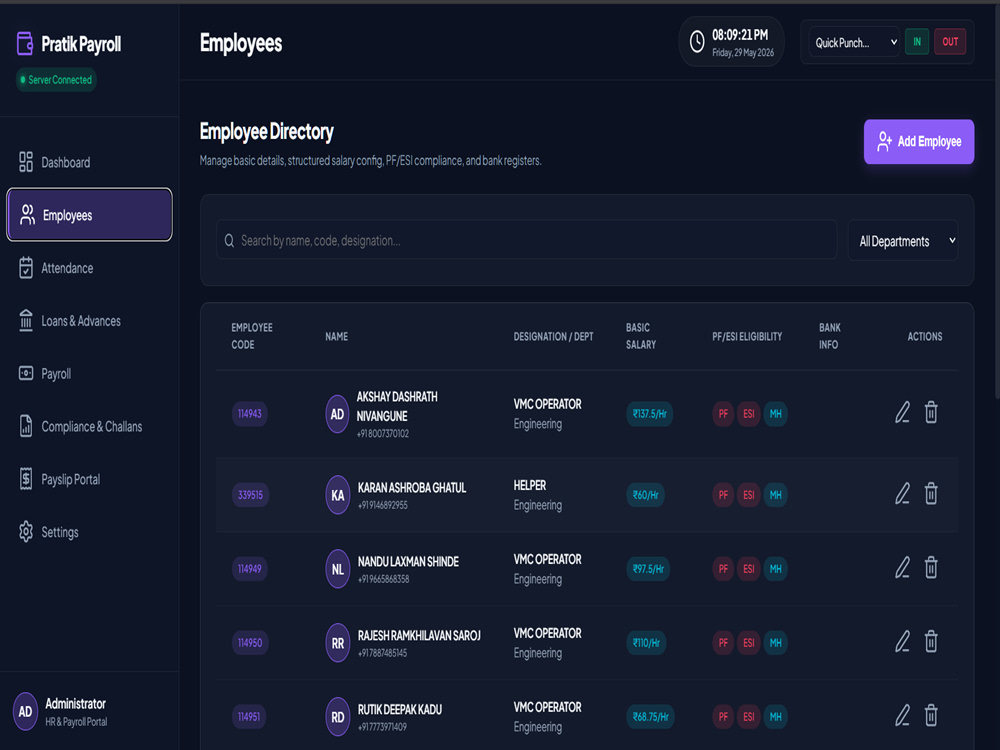The height and width of the screenshot is (750, 1000).
Task: Click the page scrollbar on the right edge
Action: [x=996, y=204]
